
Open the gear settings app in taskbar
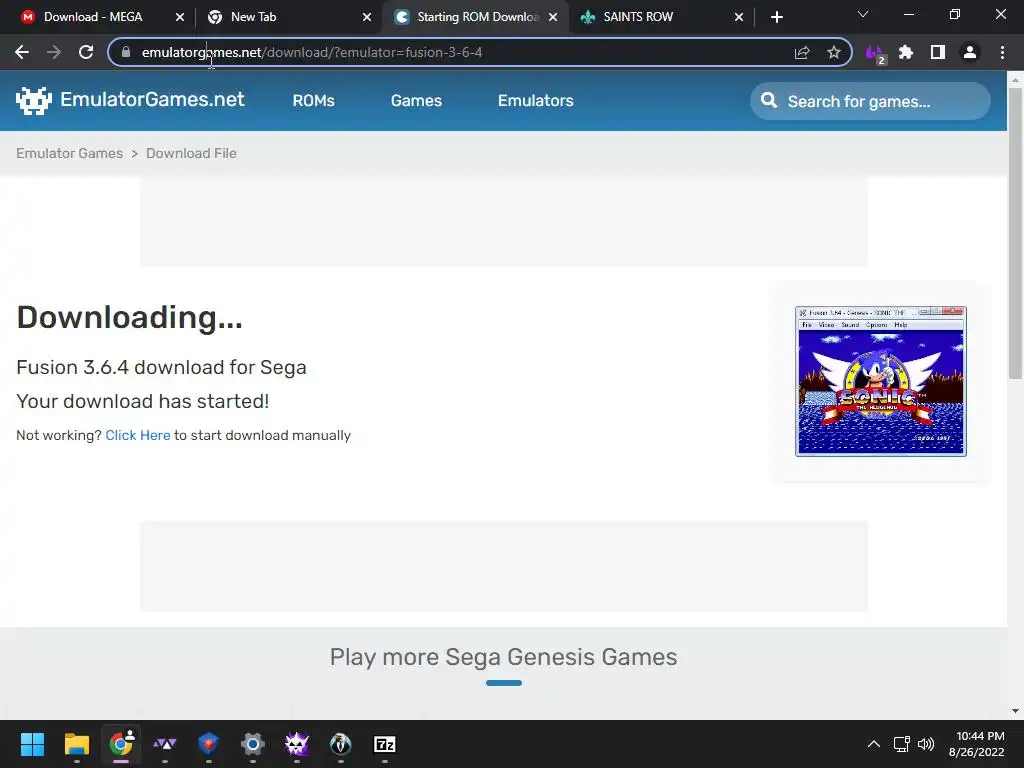coord(253,744)
